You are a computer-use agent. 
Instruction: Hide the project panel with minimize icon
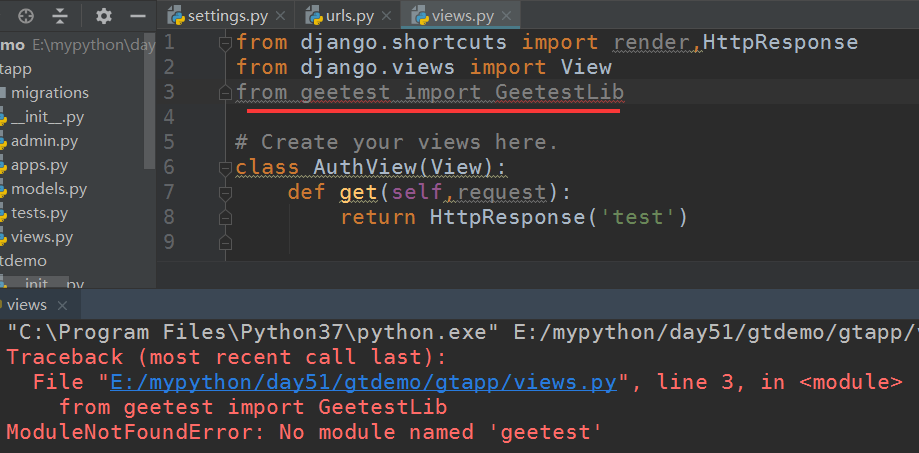coord(137,17)
